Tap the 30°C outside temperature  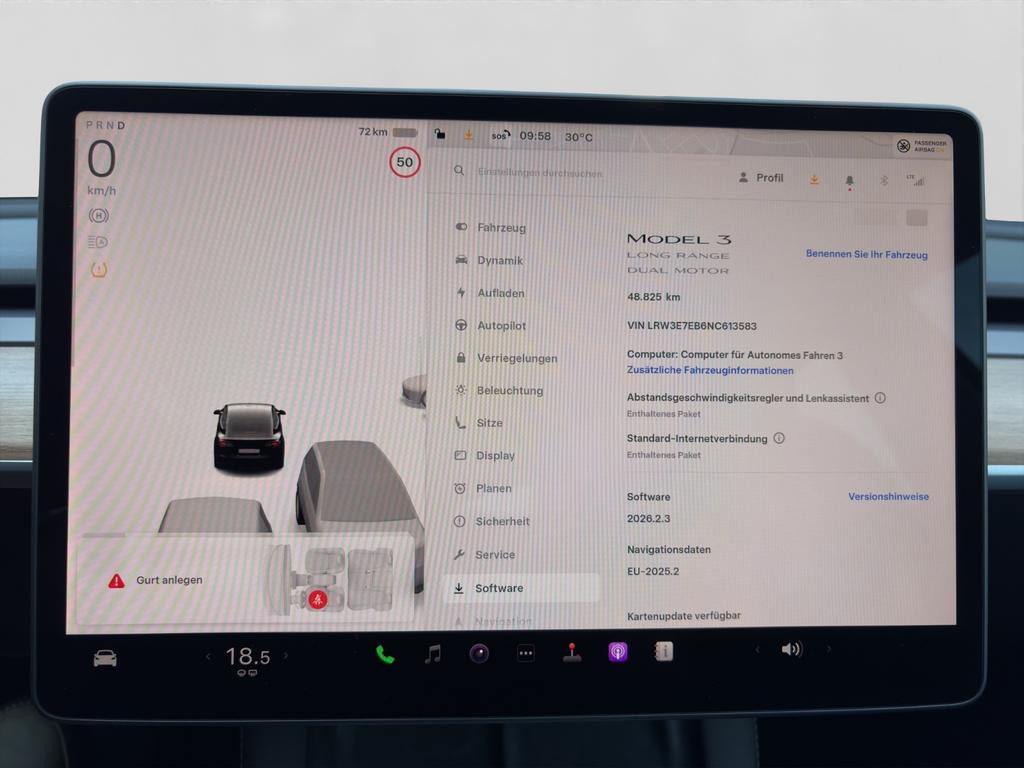[579, 137]
